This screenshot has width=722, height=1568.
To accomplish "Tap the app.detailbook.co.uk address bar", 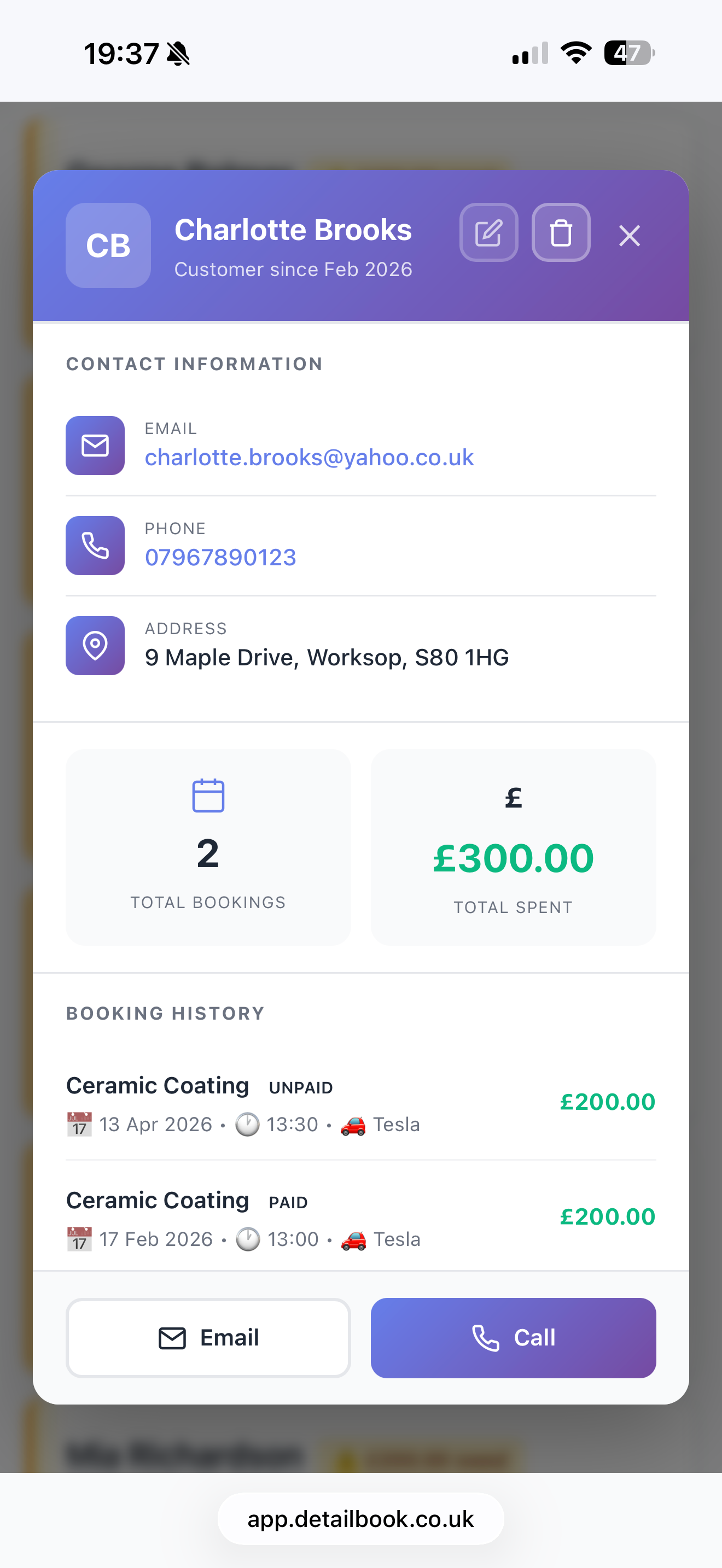I will point(360,1519).
